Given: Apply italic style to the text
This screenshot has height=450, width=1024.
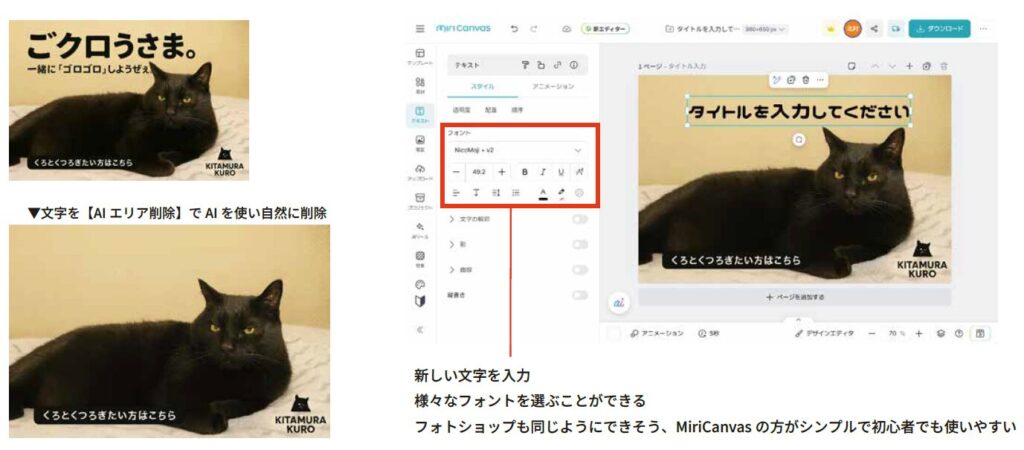Looking at the screenshot, I should pos(543,172).
